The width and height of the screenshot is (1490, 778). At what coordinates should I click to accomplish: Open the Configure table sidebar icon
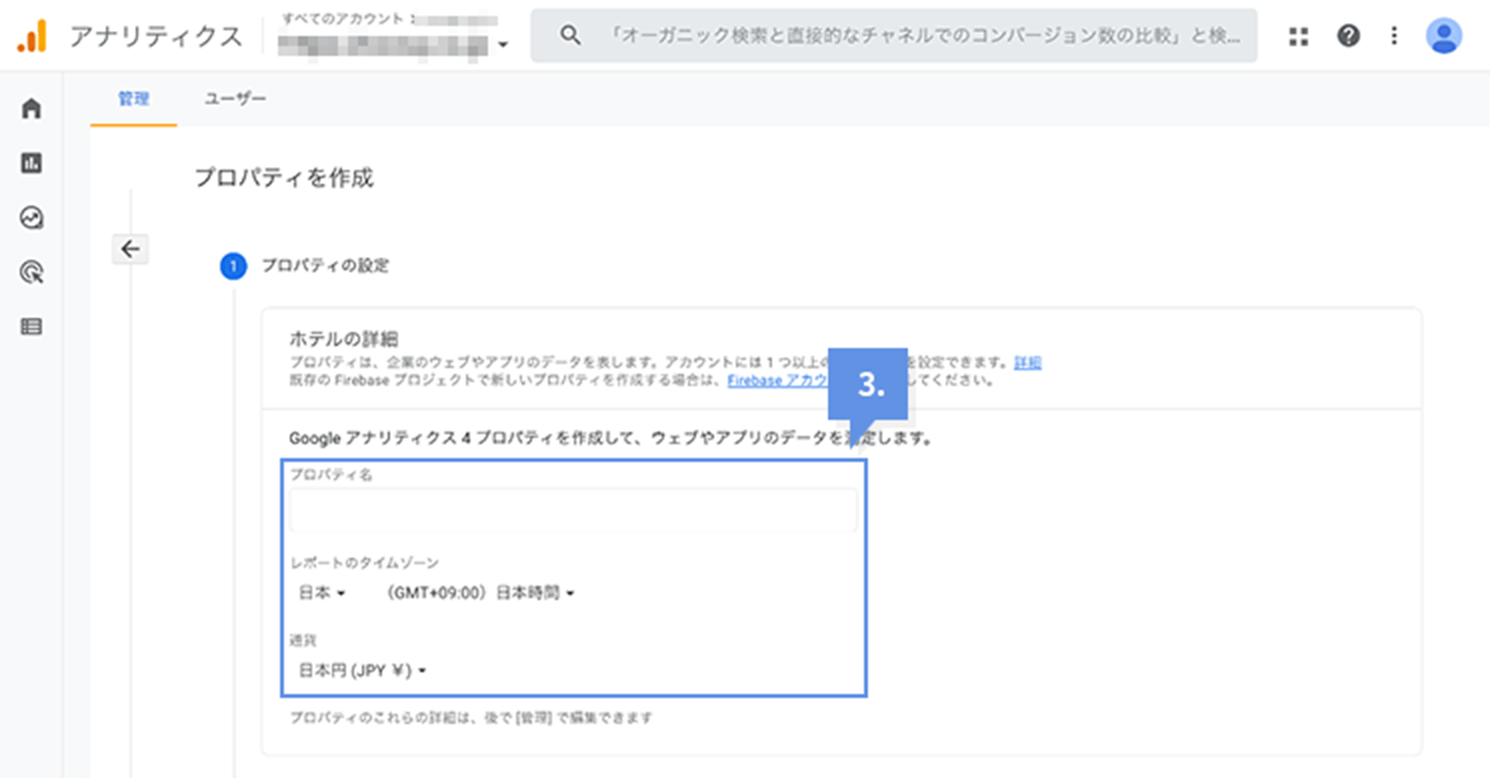tap(32, 326)
